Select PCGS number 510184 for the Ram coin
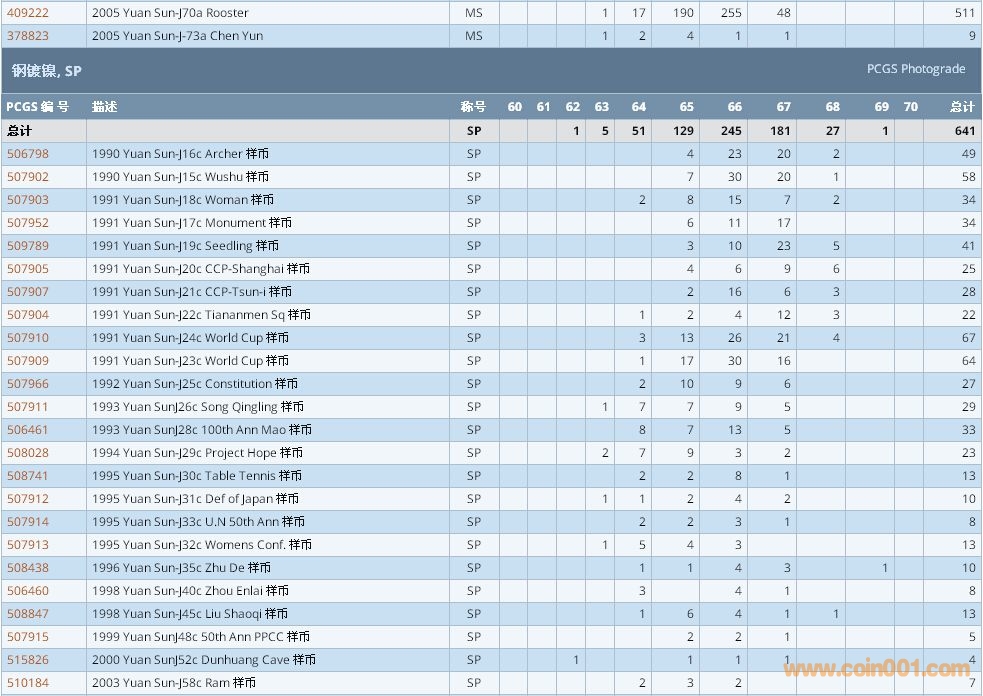The image size is (983, 696). [28, 683]
